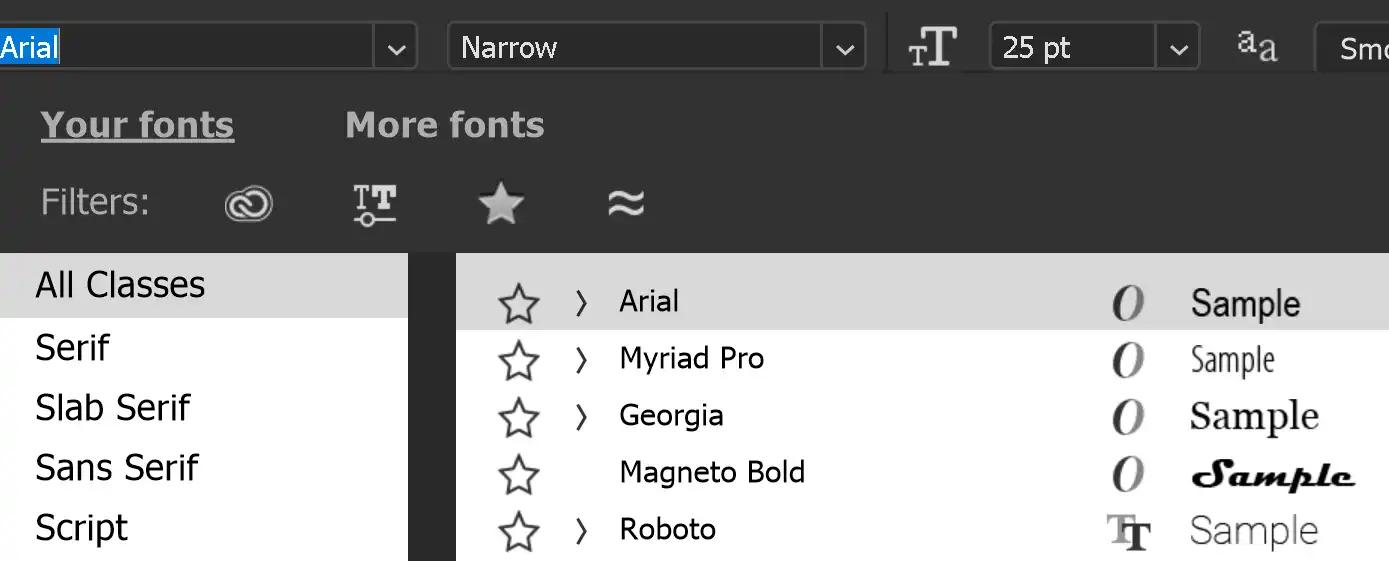Show favorite fonts filter star

(x=500, y=204)
